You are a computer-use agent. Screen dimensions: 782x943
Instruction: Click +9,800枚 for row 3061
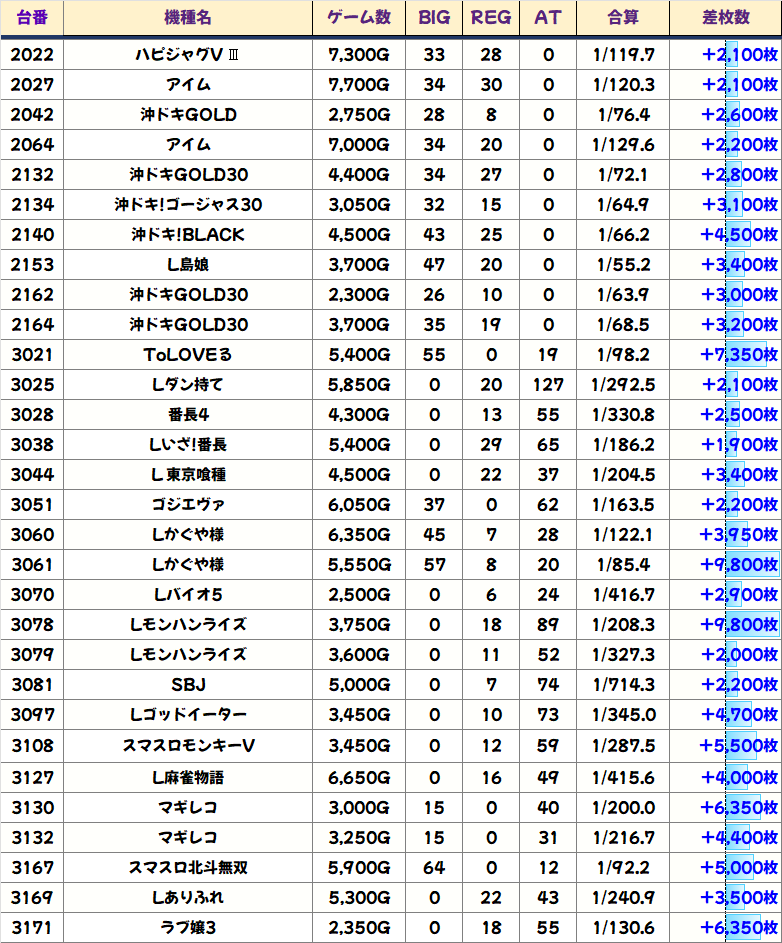click(x=739, y=565)
